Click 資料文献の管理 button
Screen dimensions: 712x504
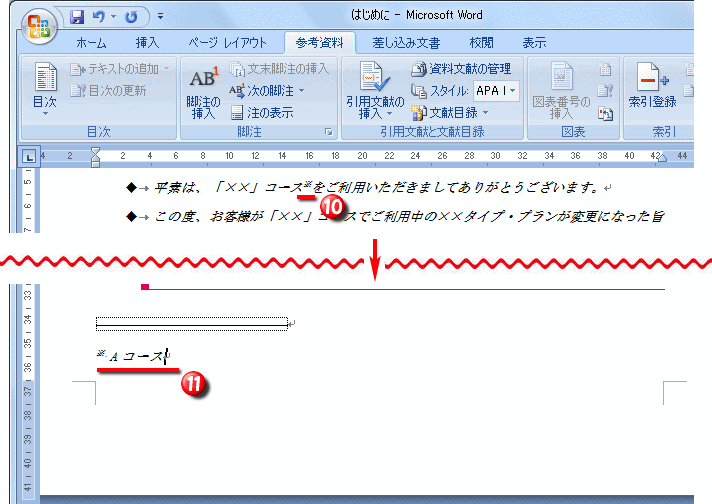coord(461,69)
